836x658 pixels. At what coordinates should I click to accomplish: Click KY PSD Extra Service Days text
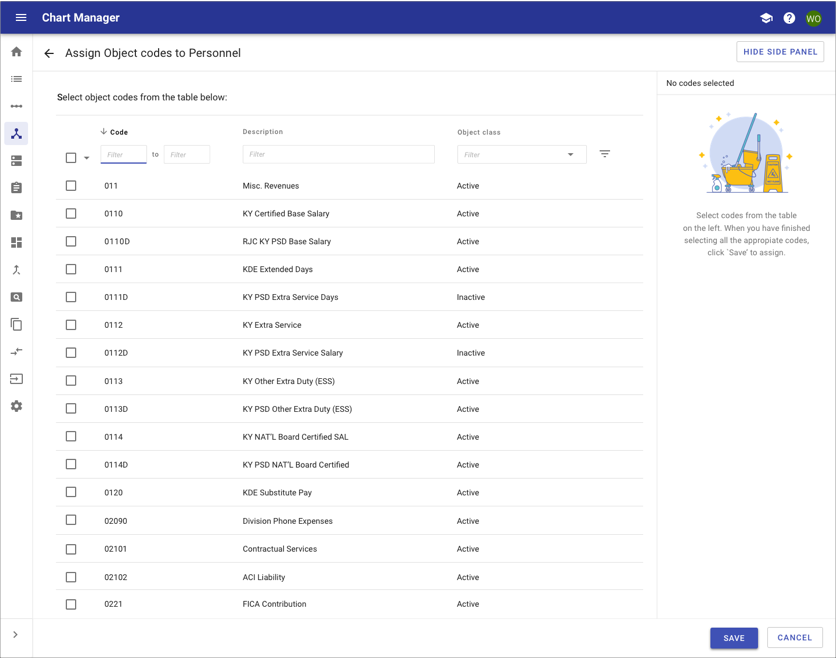pyautogui.click(x=291, y=297)
